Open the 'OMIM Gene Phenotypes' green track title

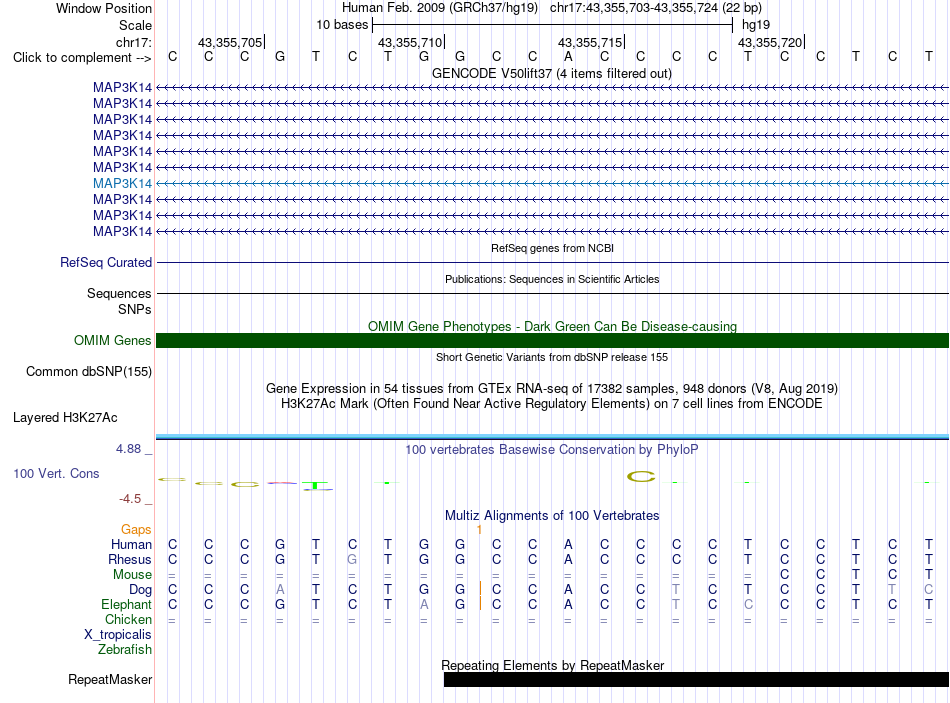552,326
